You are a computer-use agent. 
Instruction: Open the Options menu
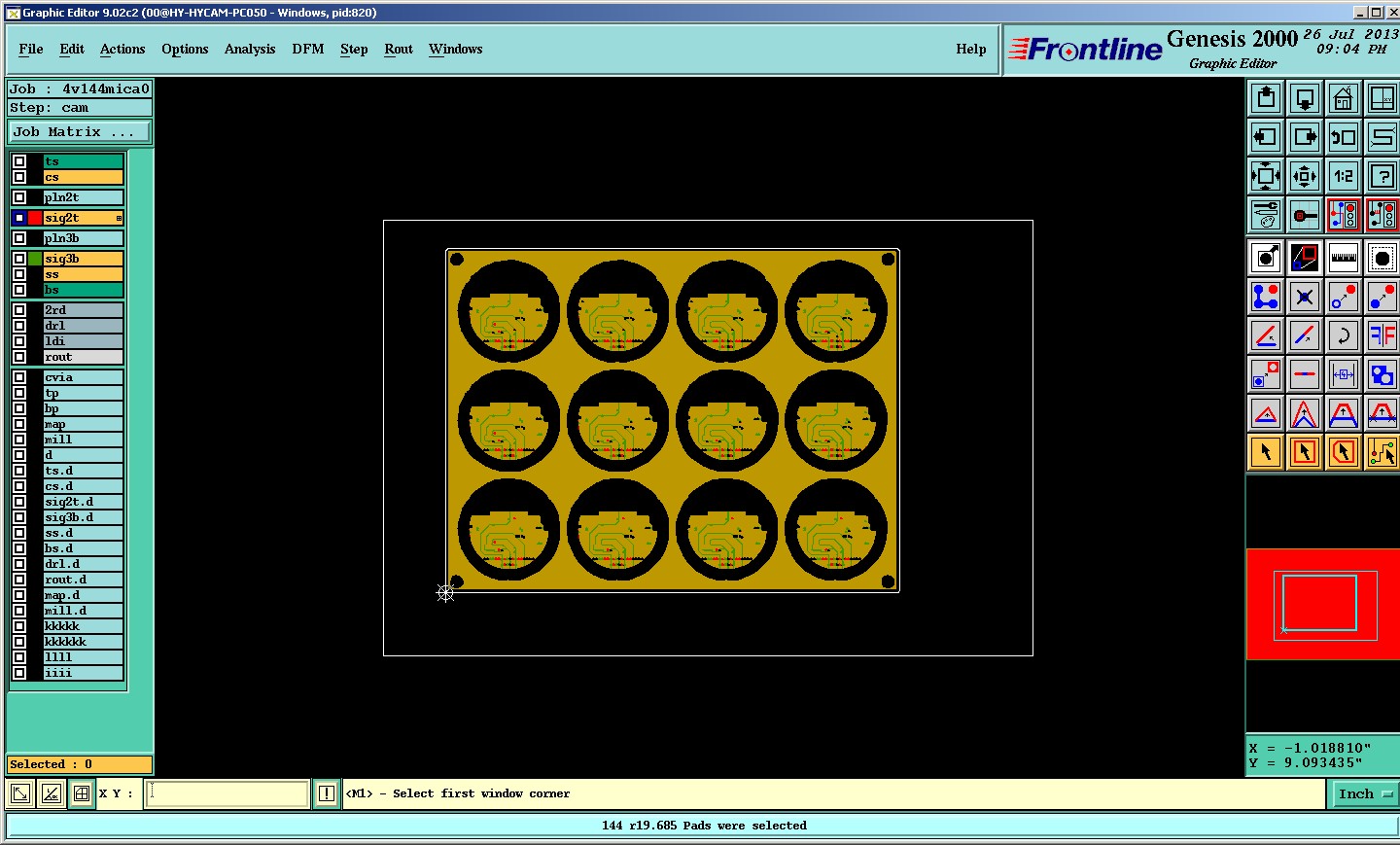point(185,49)
